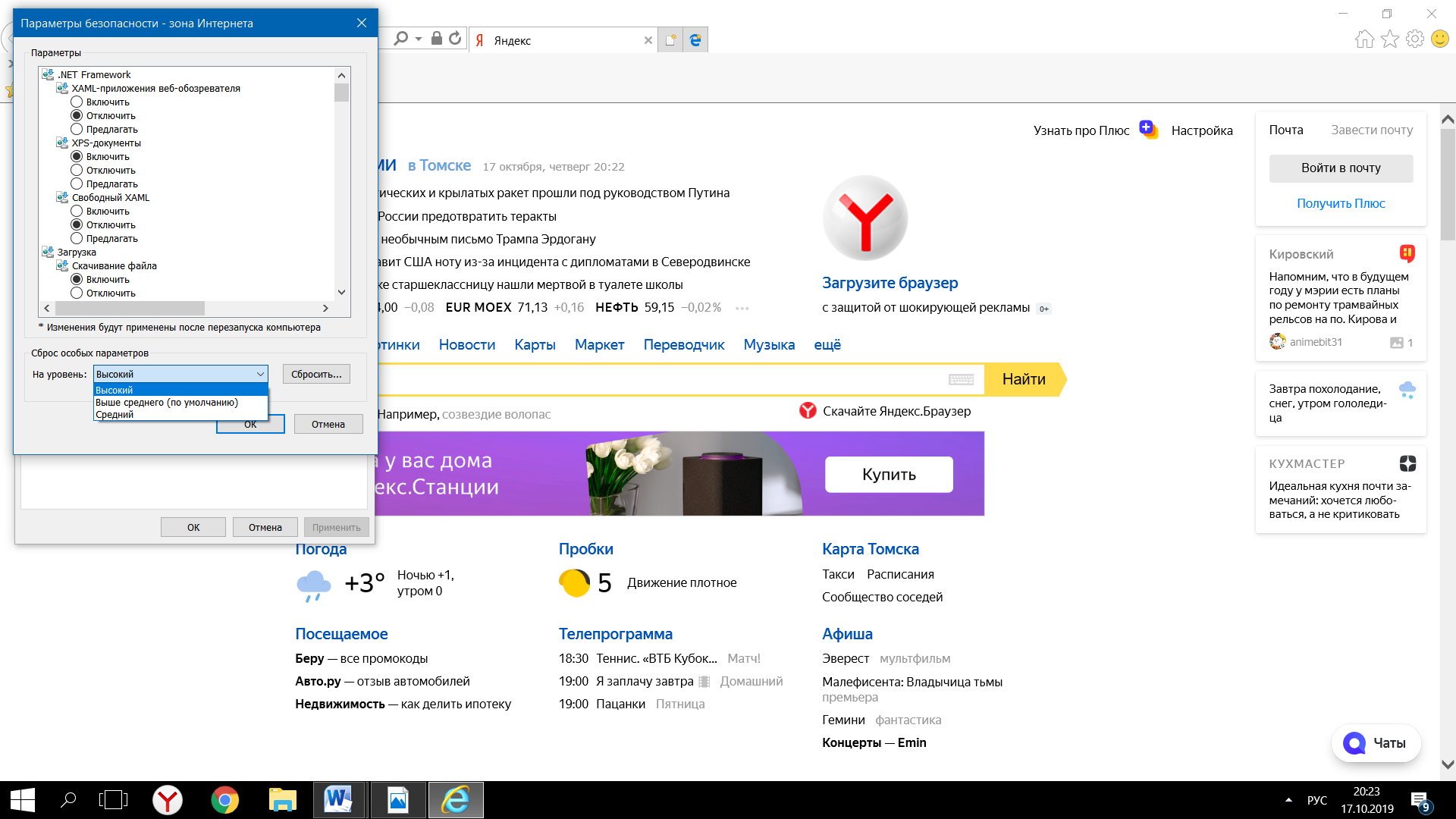Open Photos app in taskbar
1456x819 pixels.
click(398, 800)
